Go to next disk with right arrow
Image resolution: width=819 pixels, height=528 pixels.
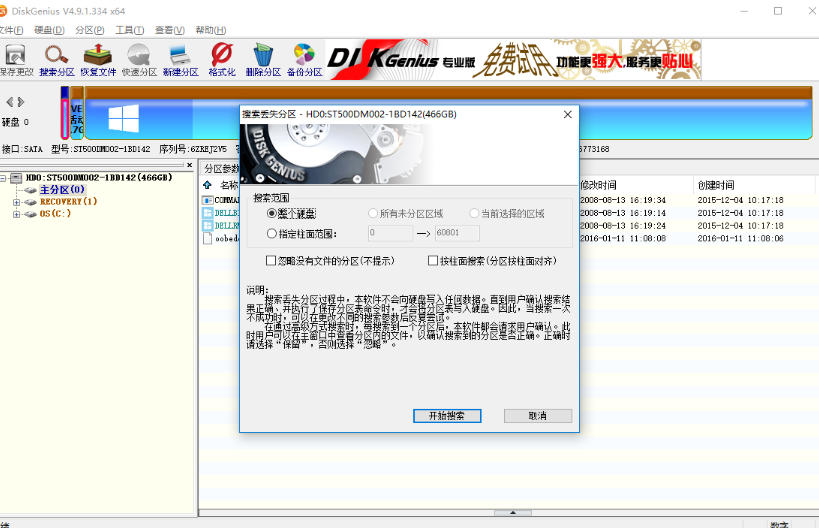(21, 102)
